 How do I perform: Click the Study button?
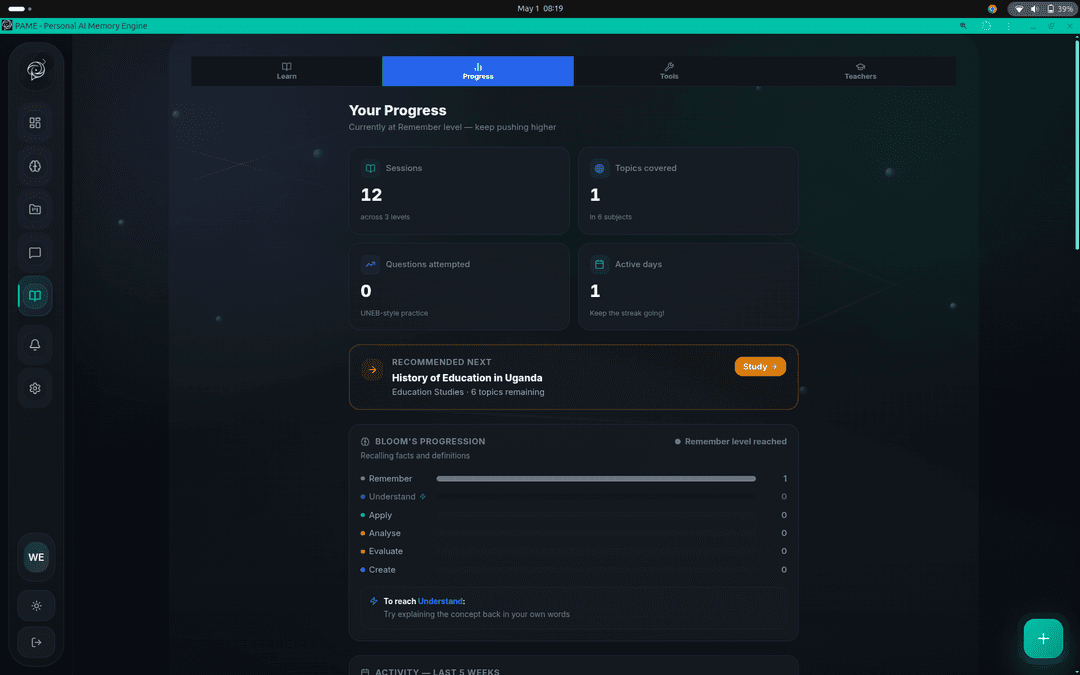(760, 366)
